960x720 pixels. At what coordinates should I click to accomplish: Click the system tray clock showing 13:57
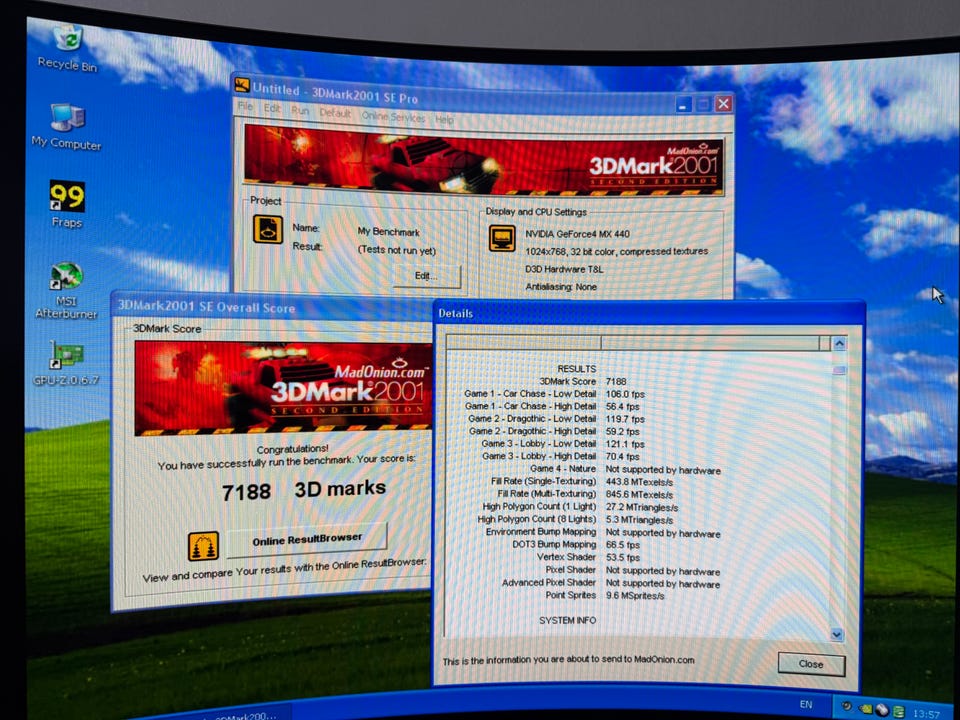[x=926, y=714]
